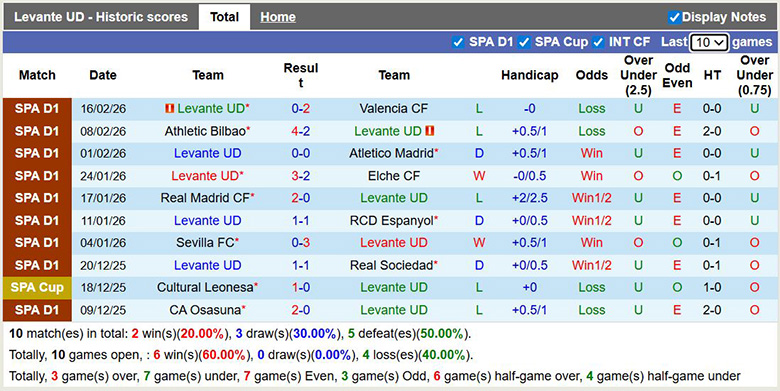Click the red card icon in the Athletic Bilbao row
Viewport: 780px width, 391px height.
[430, 131]
